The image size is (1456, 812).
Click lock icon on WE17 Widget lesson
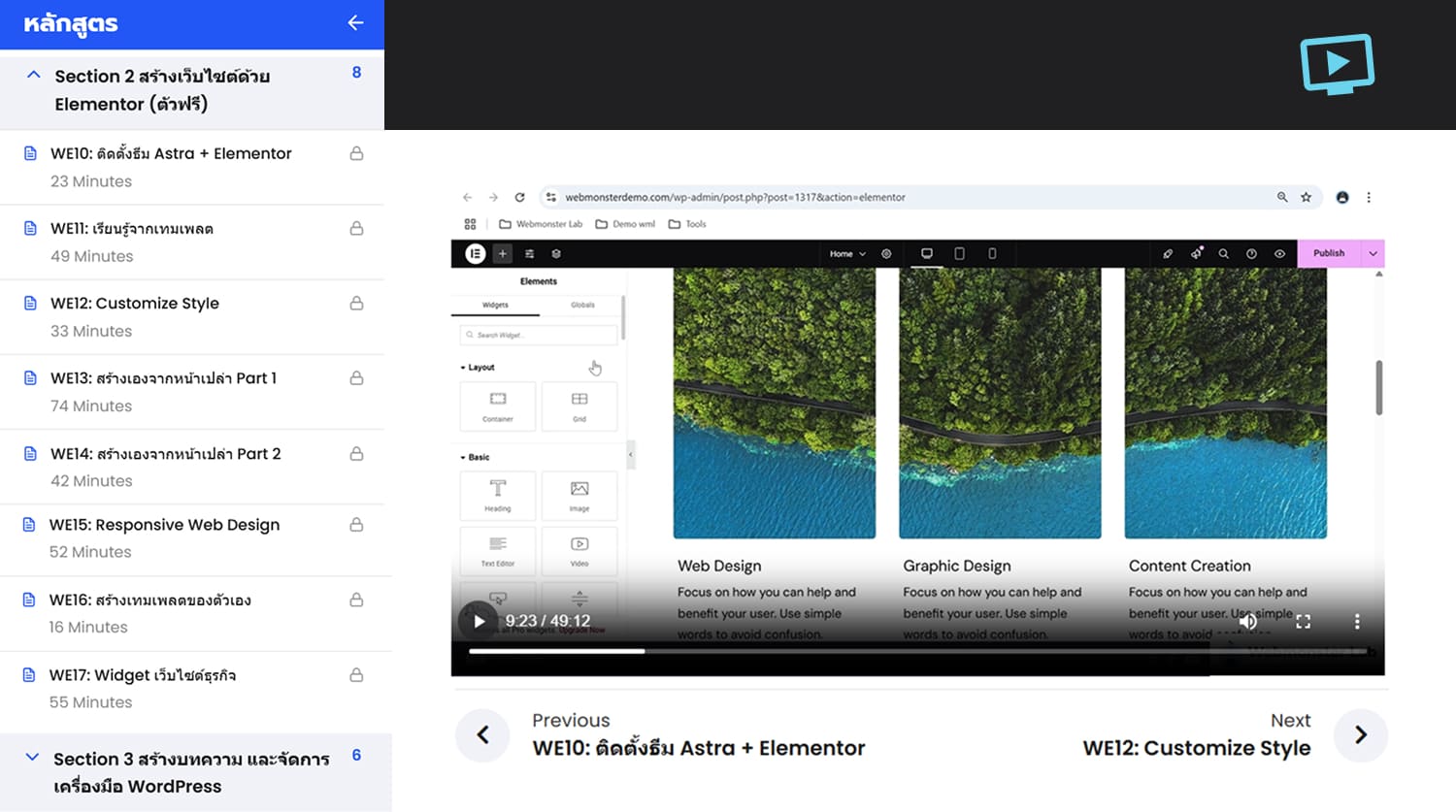tap(356, 674)
